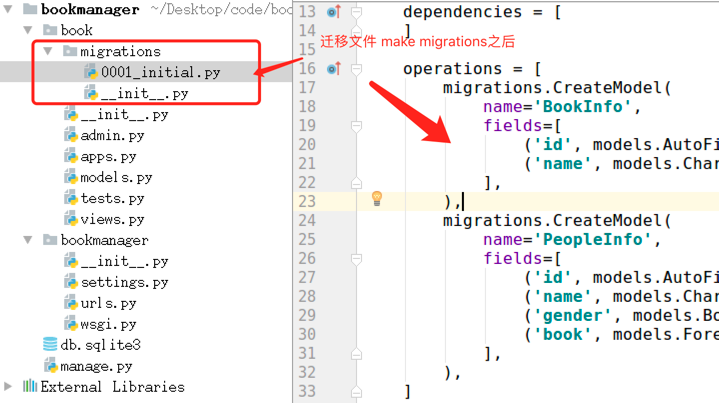Select the External Libraries label
The width and height of the screenshot is (719, 403).
(x=112, y=387)
